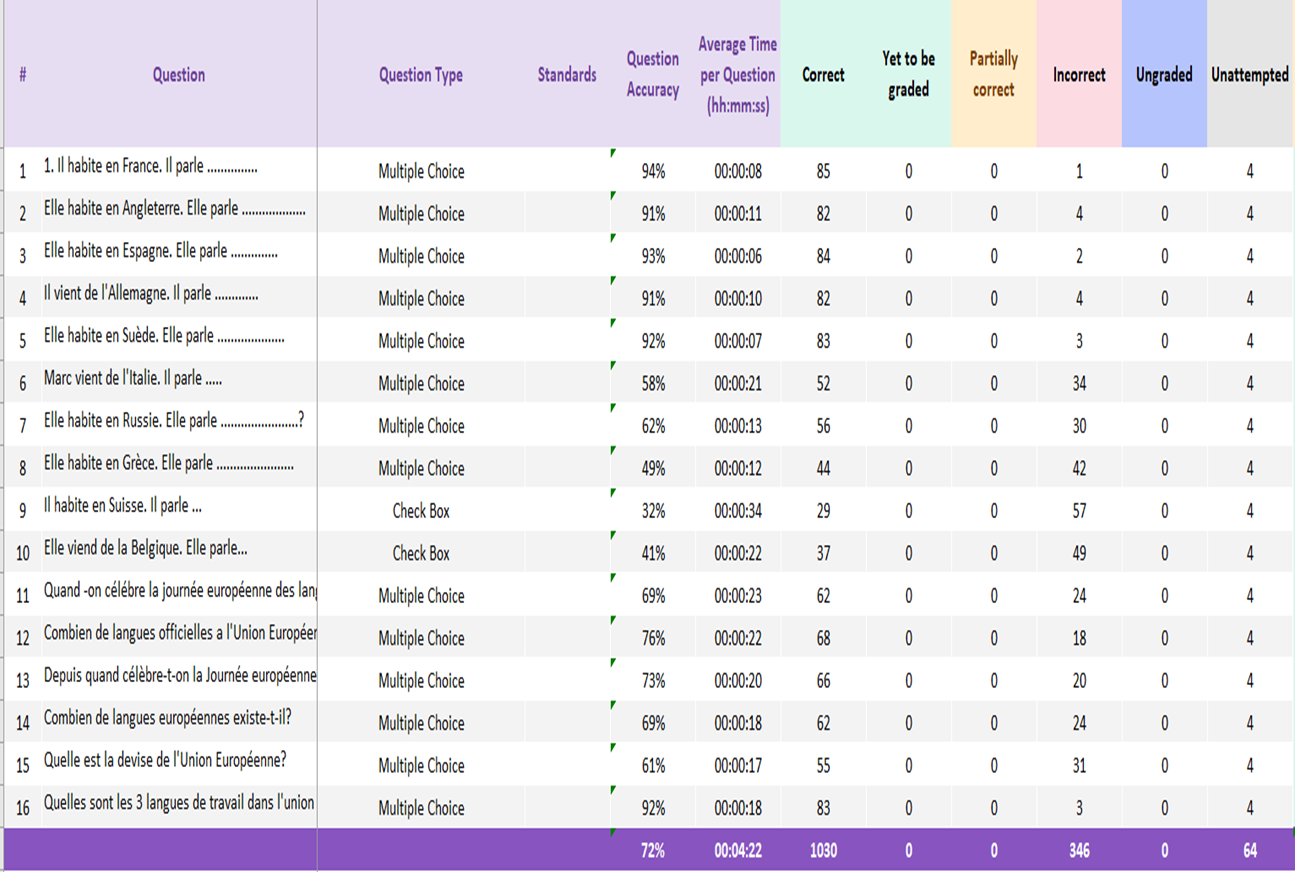Screen dimensions: 1295x872
Task: Click the 32% accuracy cell
Action: 653,511
